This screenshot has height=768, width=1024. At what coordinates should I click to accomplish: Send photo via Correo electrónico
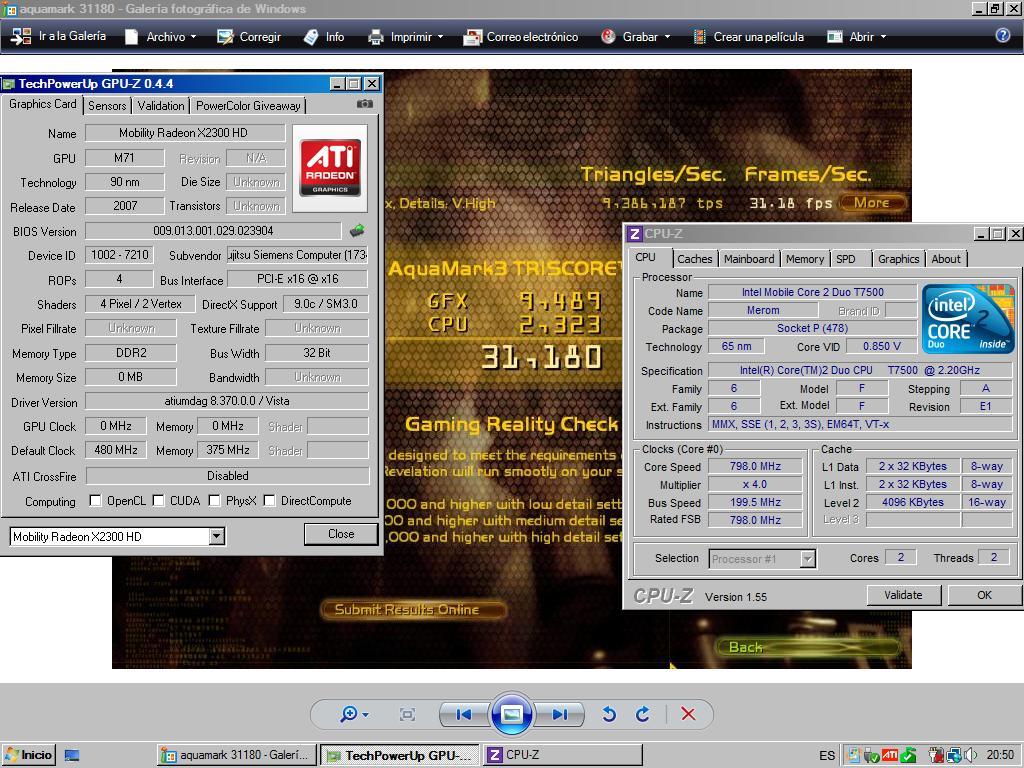[x=520, y=37]
